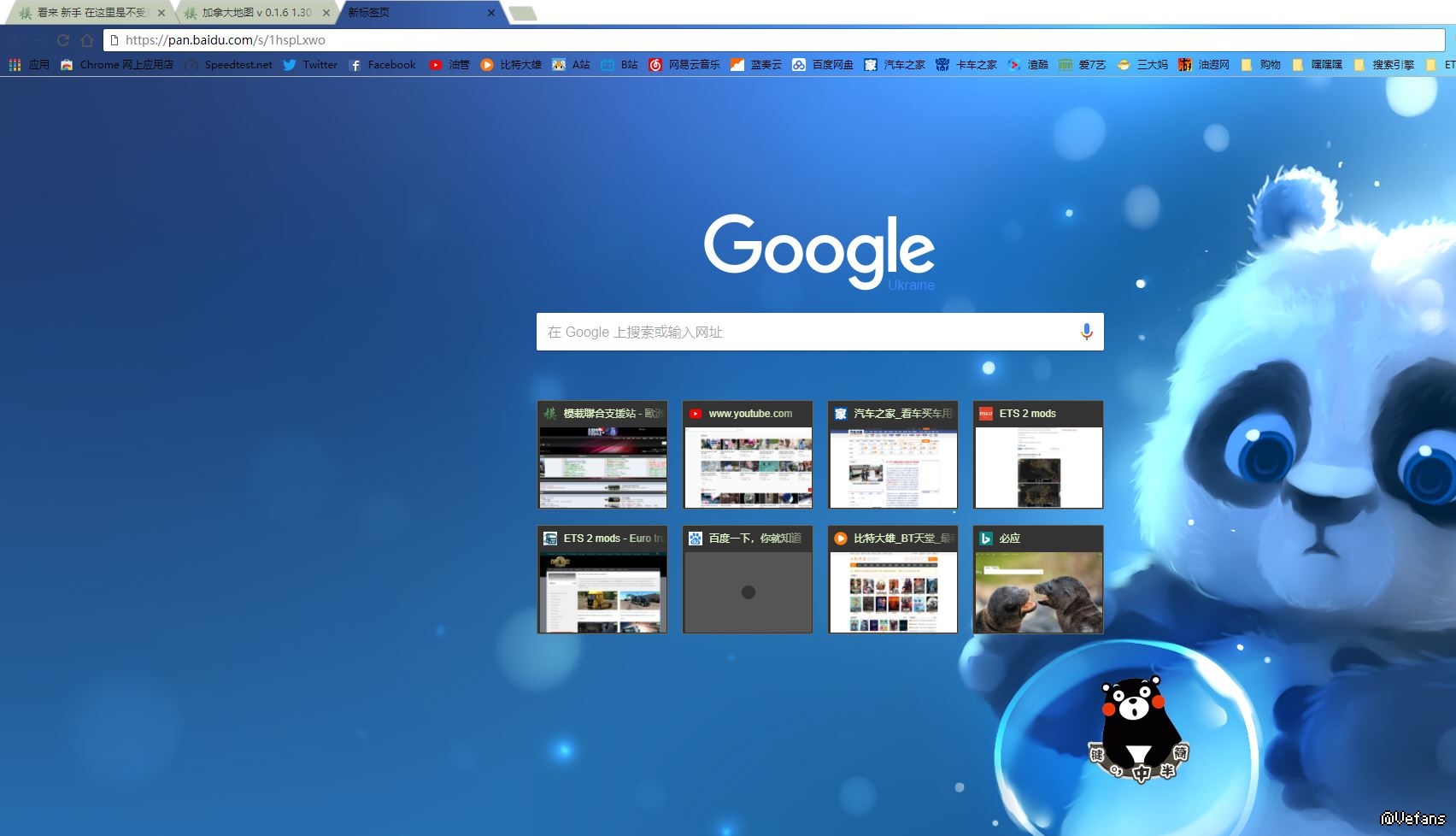1456x836 pixels.
Task: Open the 渣酷 bookmark
Action: coord(1028,65)
